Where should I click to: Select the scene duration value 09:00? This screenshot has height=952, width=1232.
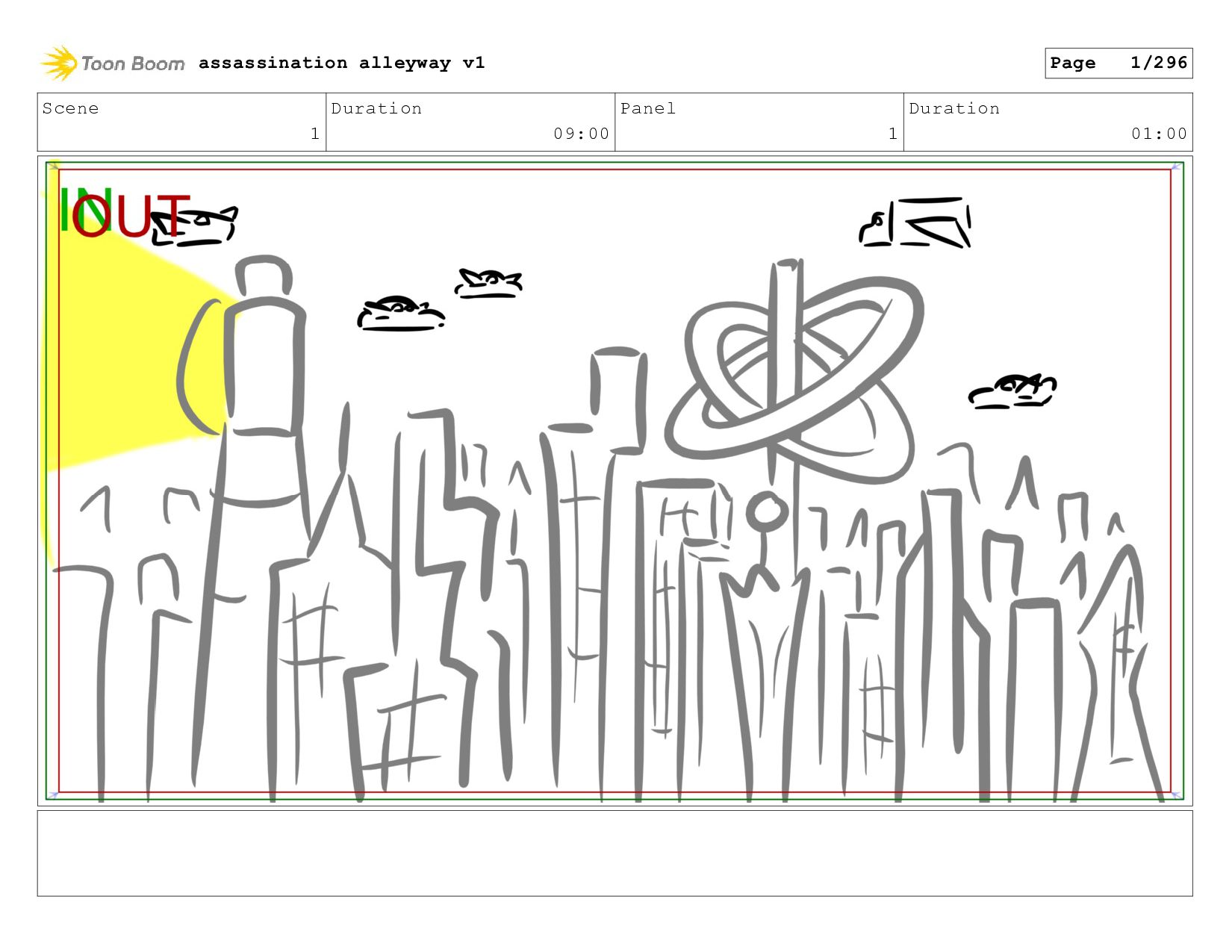581,134
